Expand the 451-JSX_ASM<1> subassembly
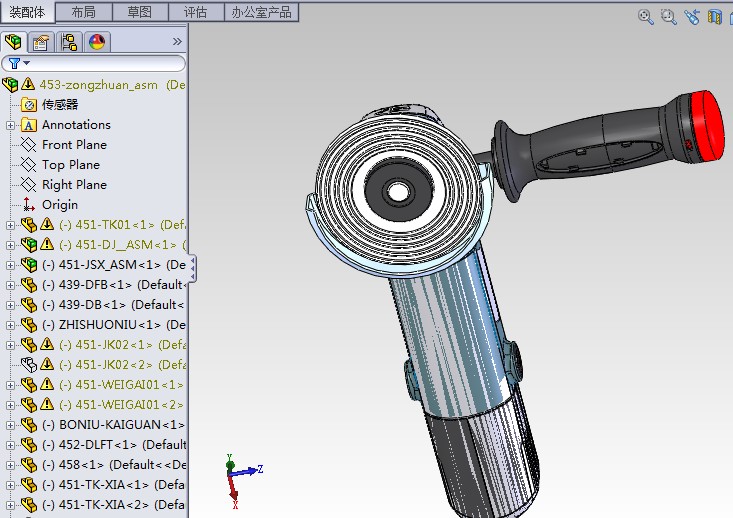Viewport: 733px width, 518px height. coord(10,266)
